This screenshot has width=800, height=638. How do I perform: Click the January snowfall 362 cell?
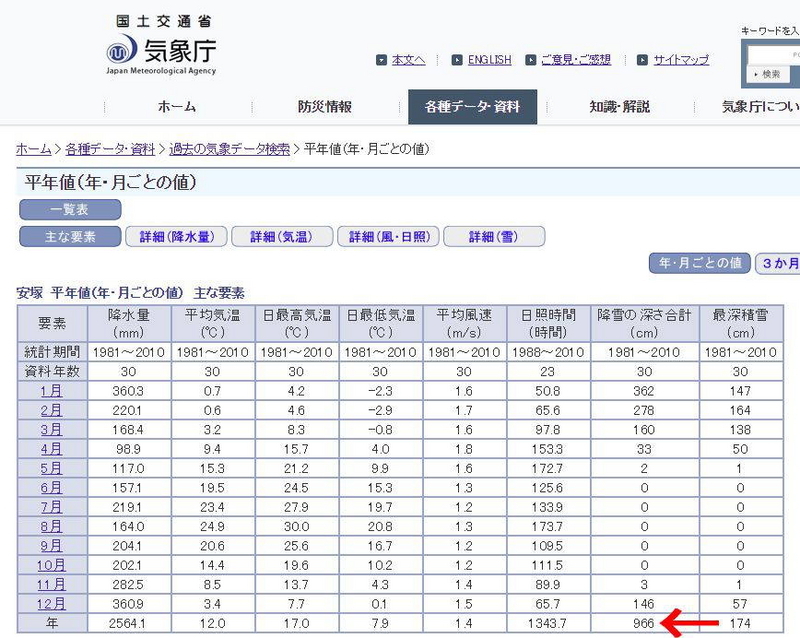[x=644, y=391]
